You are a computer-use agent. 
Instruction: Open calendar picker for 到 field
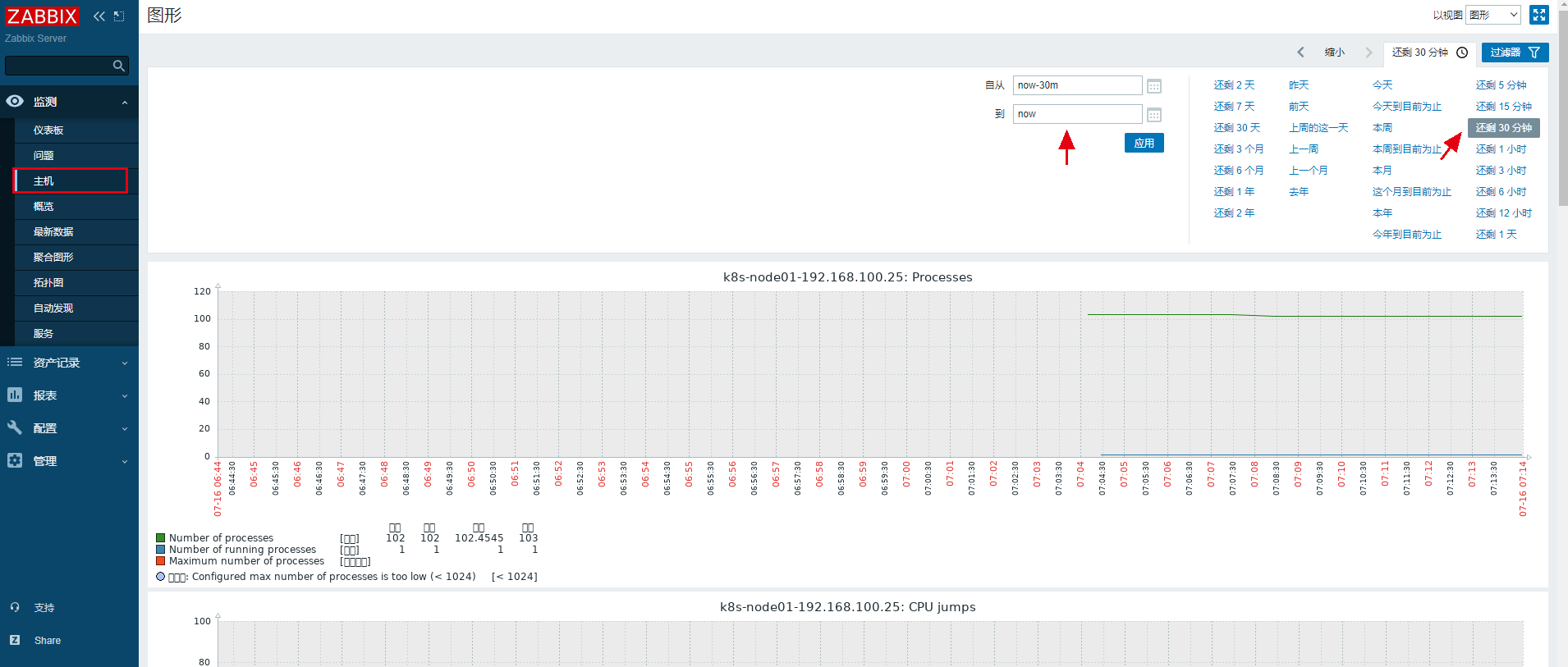click(x=1153, y=115)
